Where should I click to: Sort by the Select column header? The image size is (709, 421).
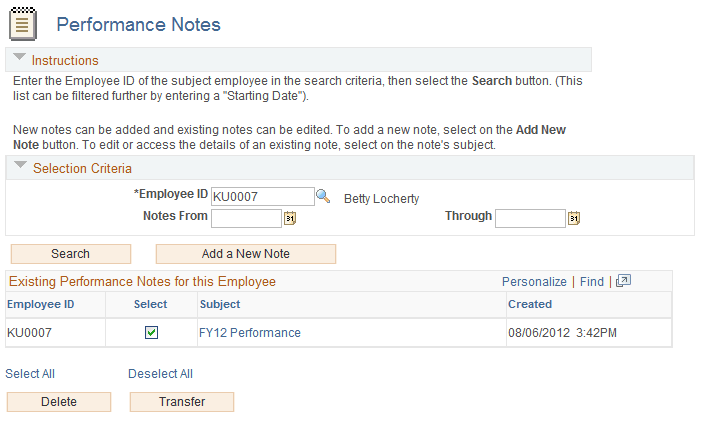(150, 304)
